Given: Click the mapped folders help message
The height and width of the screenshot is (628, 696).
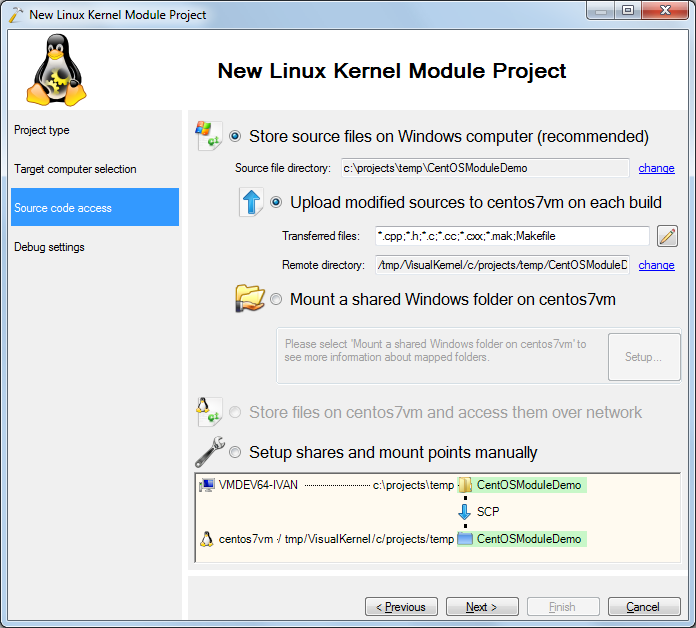Looking at the screenshot, I should pos(435,351).
